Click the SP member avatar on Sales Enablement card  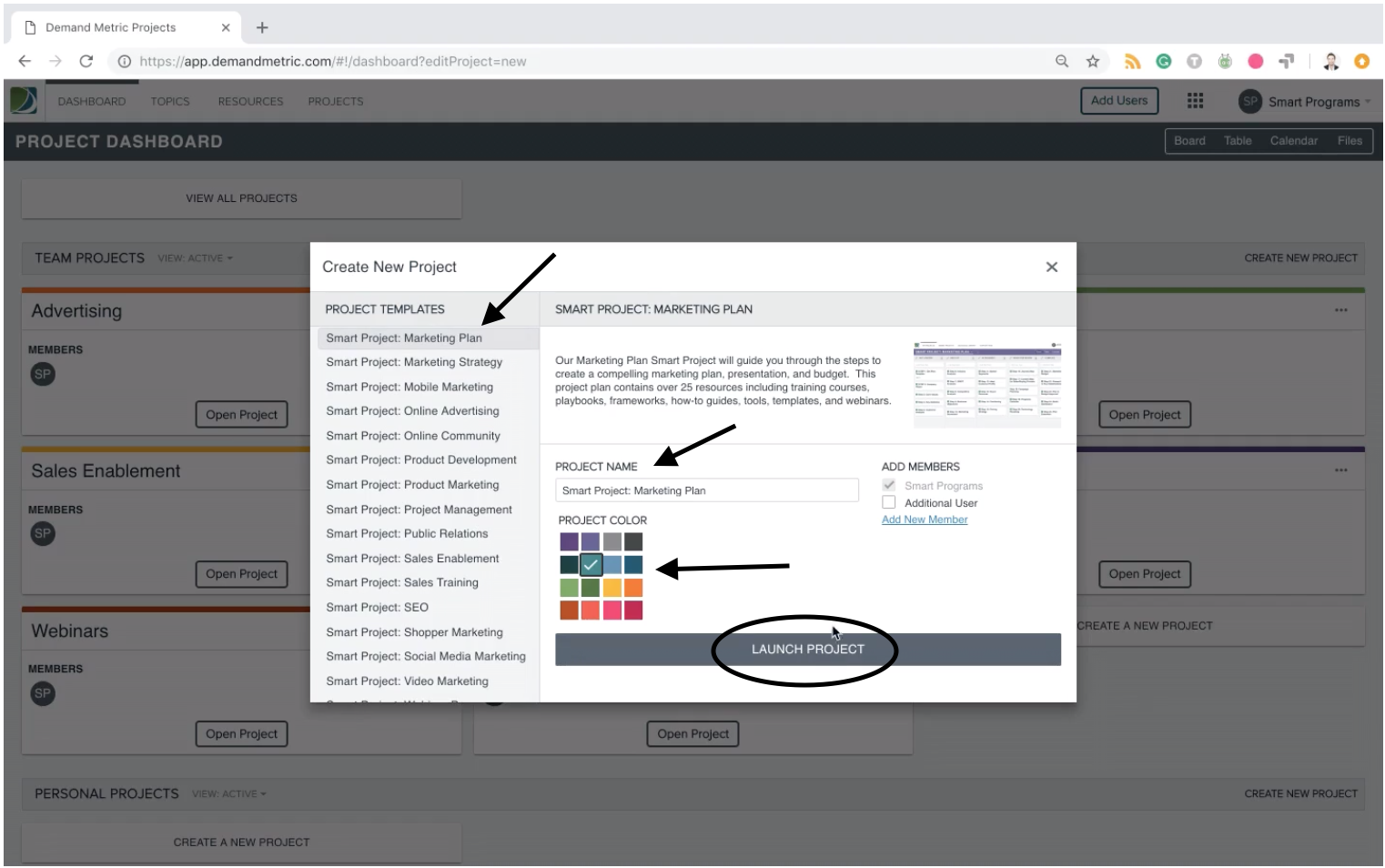click(43, 533)
